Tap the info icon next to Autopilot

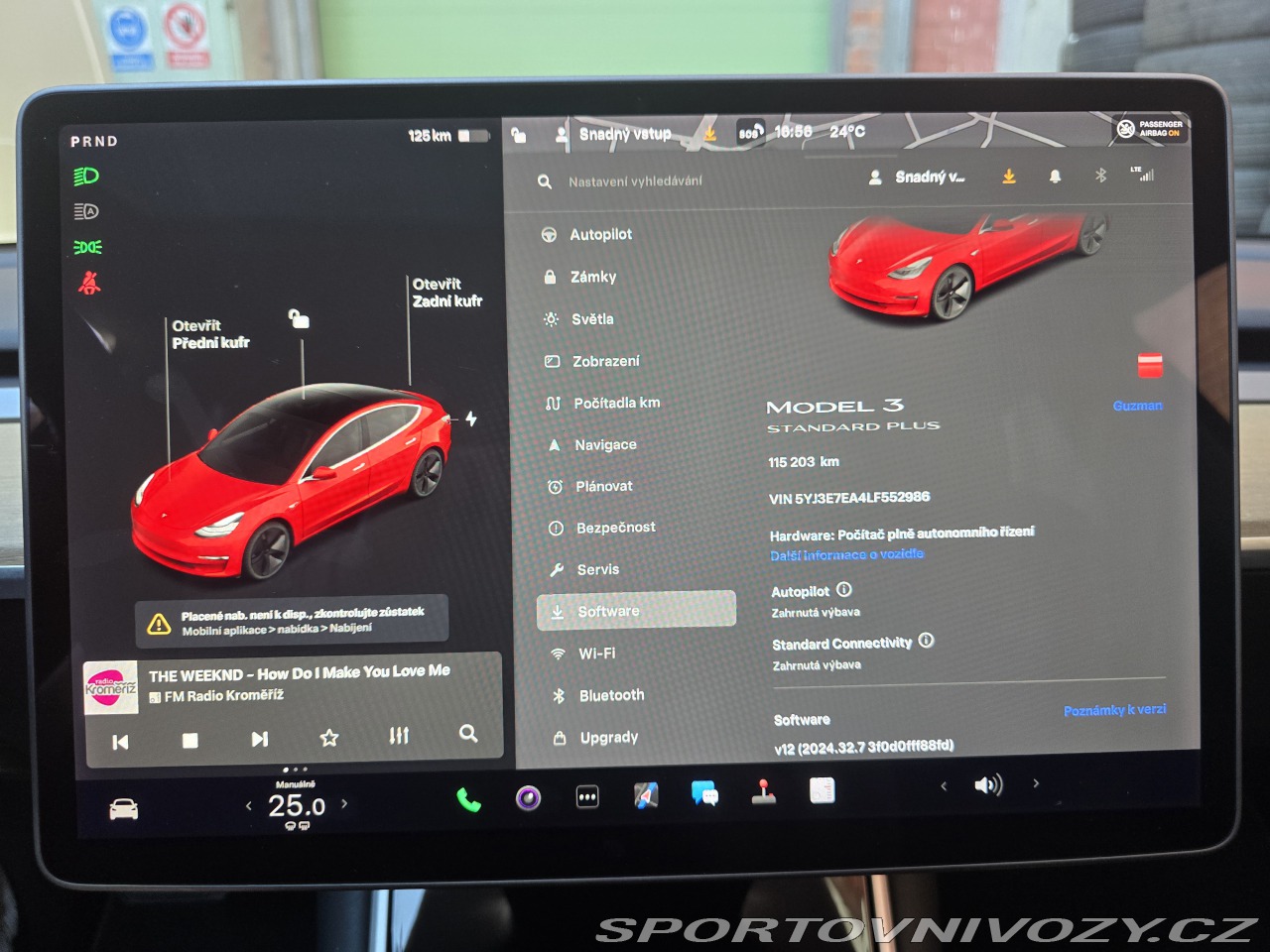844,589
